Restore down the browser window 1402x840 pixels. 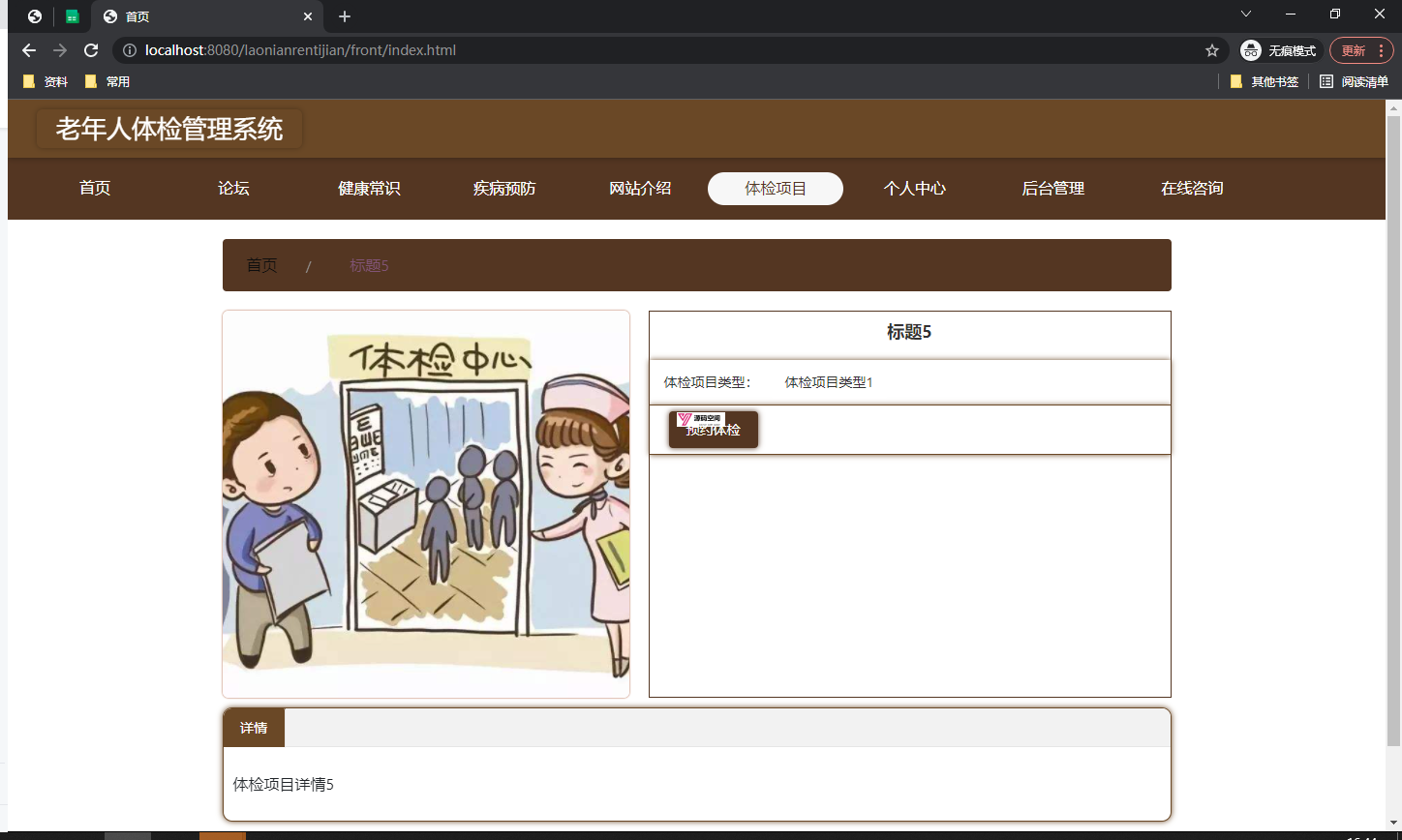point(1335,14)
